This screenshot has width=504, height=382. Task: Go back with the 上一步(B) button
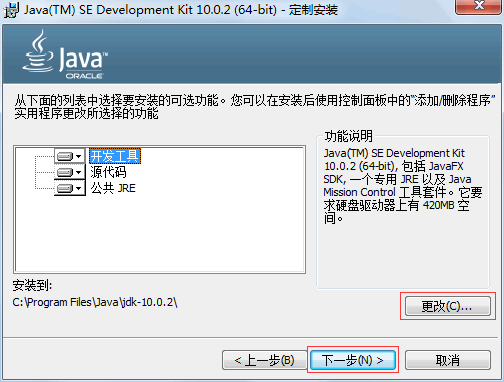[264, 360]
